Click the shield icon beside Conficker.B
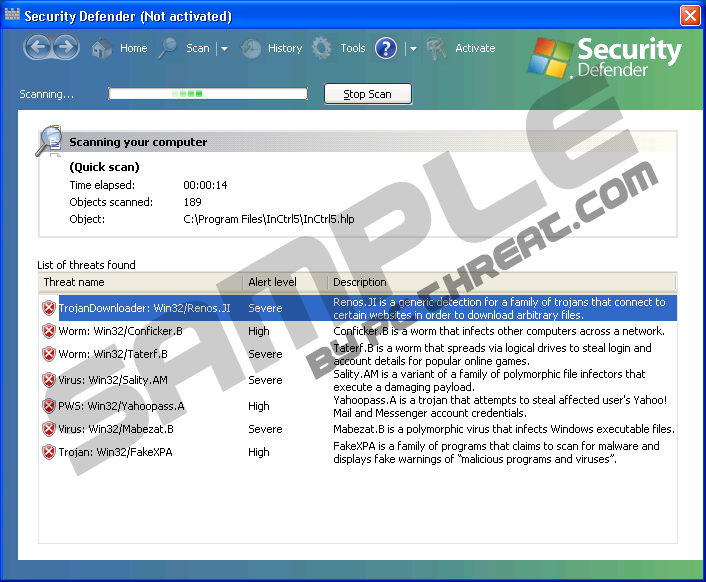The width and height of the screenshot is (706, 582). click(49, 331)
